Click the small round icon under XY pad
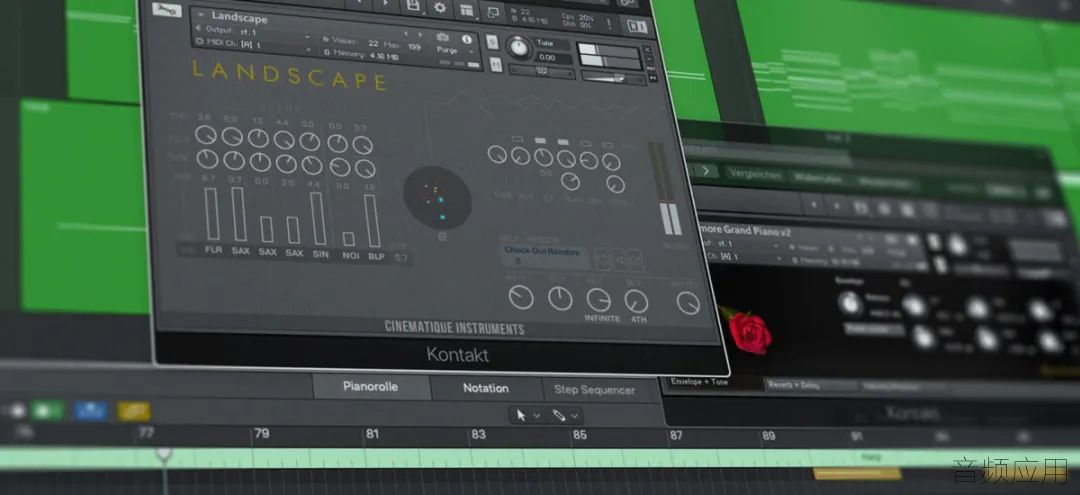This screenshot has height=495, width=1080. coord(442,237)
